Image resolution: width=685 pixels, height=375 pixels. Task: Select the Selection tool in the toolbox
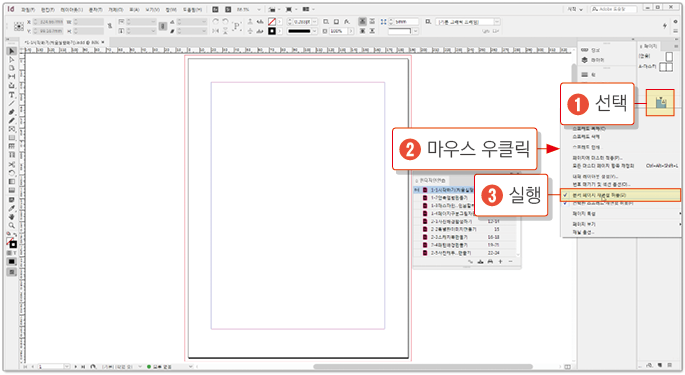click(12, 51)
